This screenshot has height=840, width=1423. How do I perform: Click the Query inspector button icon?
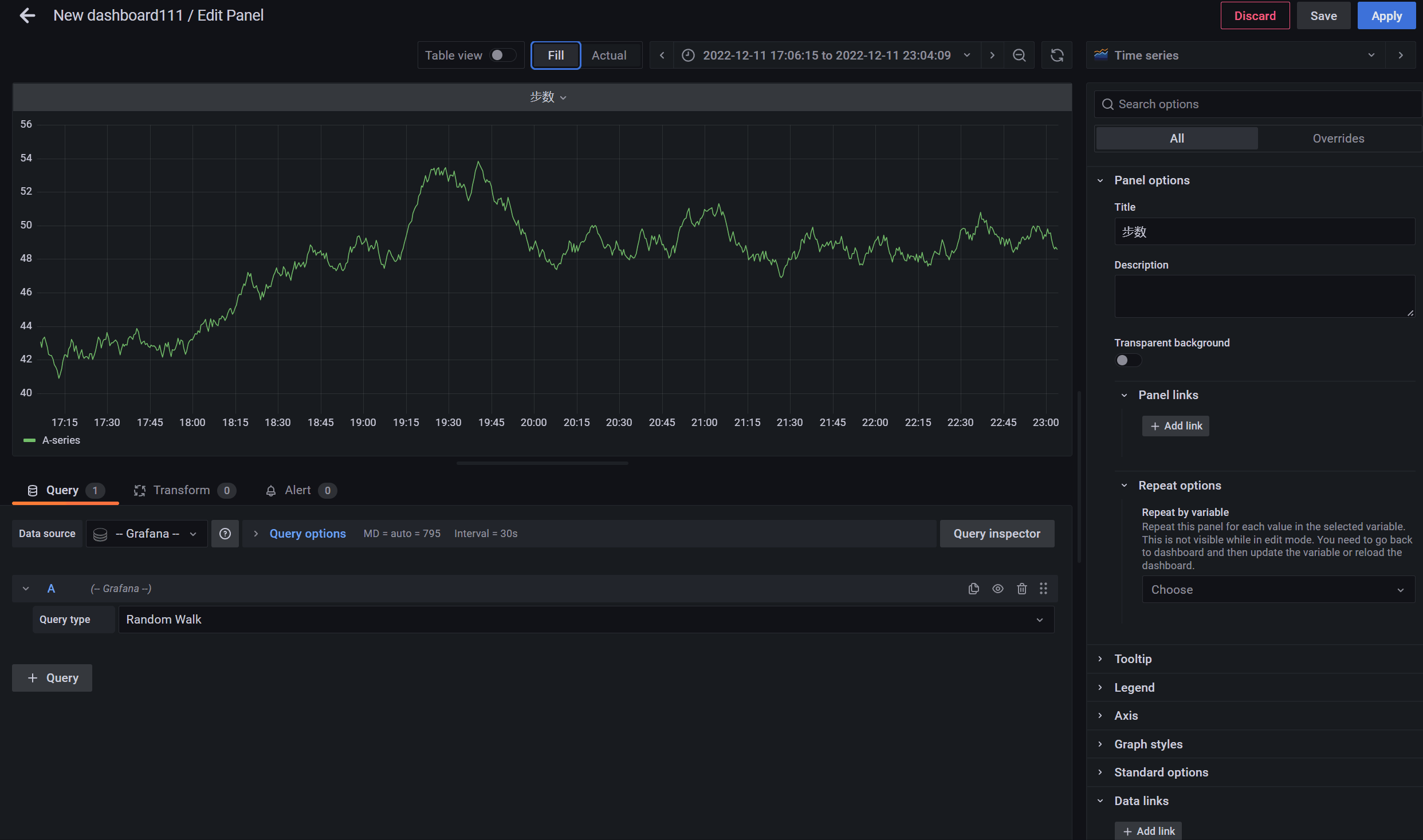[997, 533]
